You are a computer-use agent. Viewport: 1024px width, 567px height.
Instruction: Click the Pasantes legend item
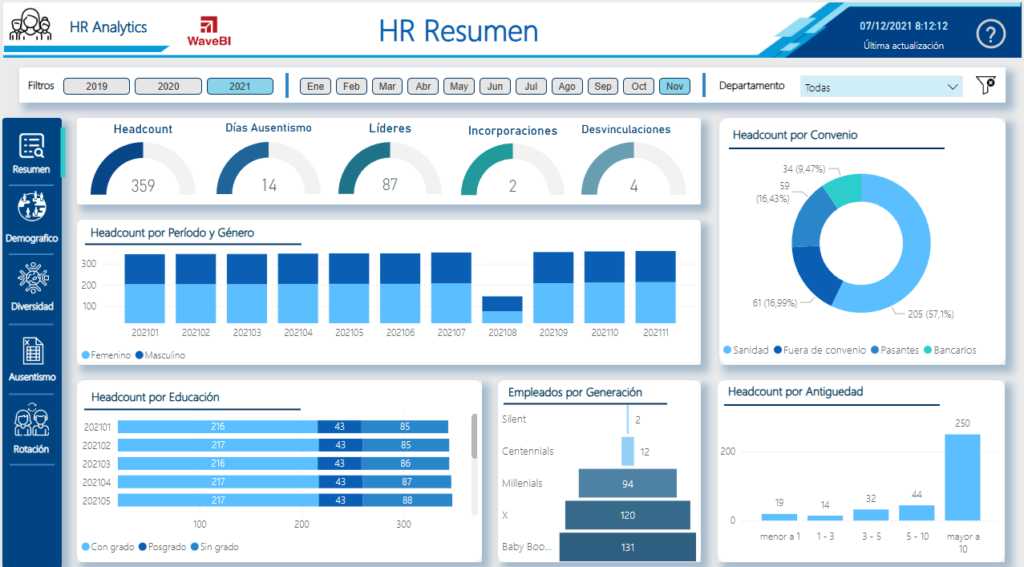coord(895,350)
